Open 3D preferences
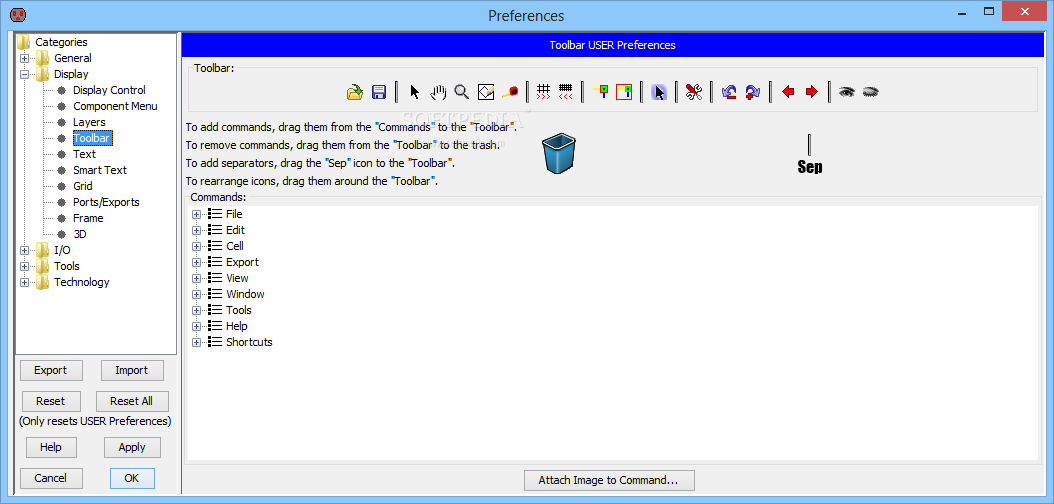 [x=80, y=235]
